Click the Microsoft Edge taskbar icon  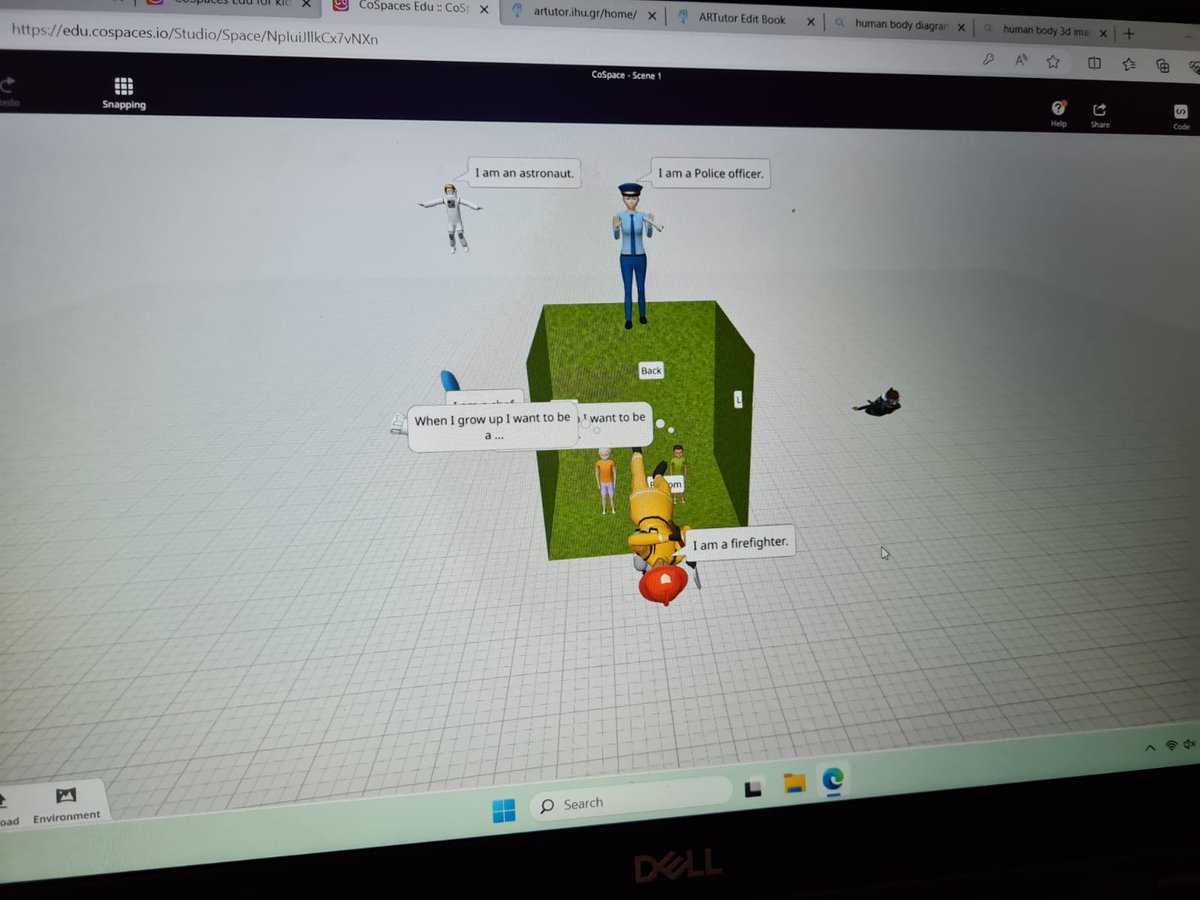click(x=832, y=779)
